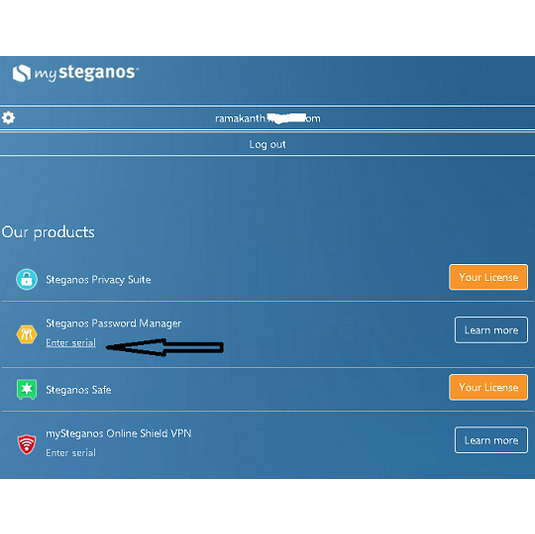This screenshot has width=535, height=534.
Task: Click the black arrow annotation
Action: (x=165, y=347)
